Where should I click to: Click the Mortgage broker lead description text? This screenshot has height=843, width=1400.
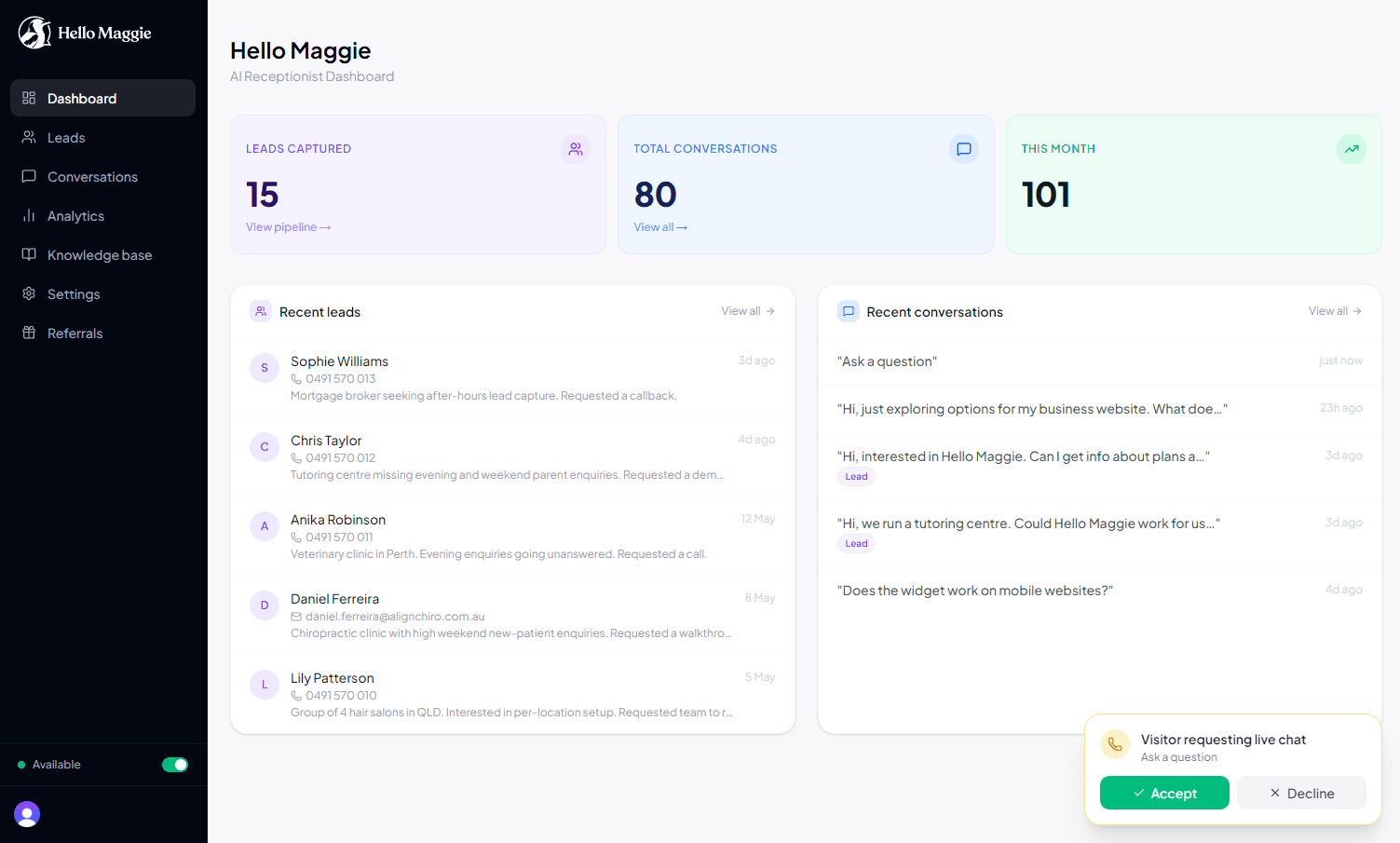click(x=483, y=396)
